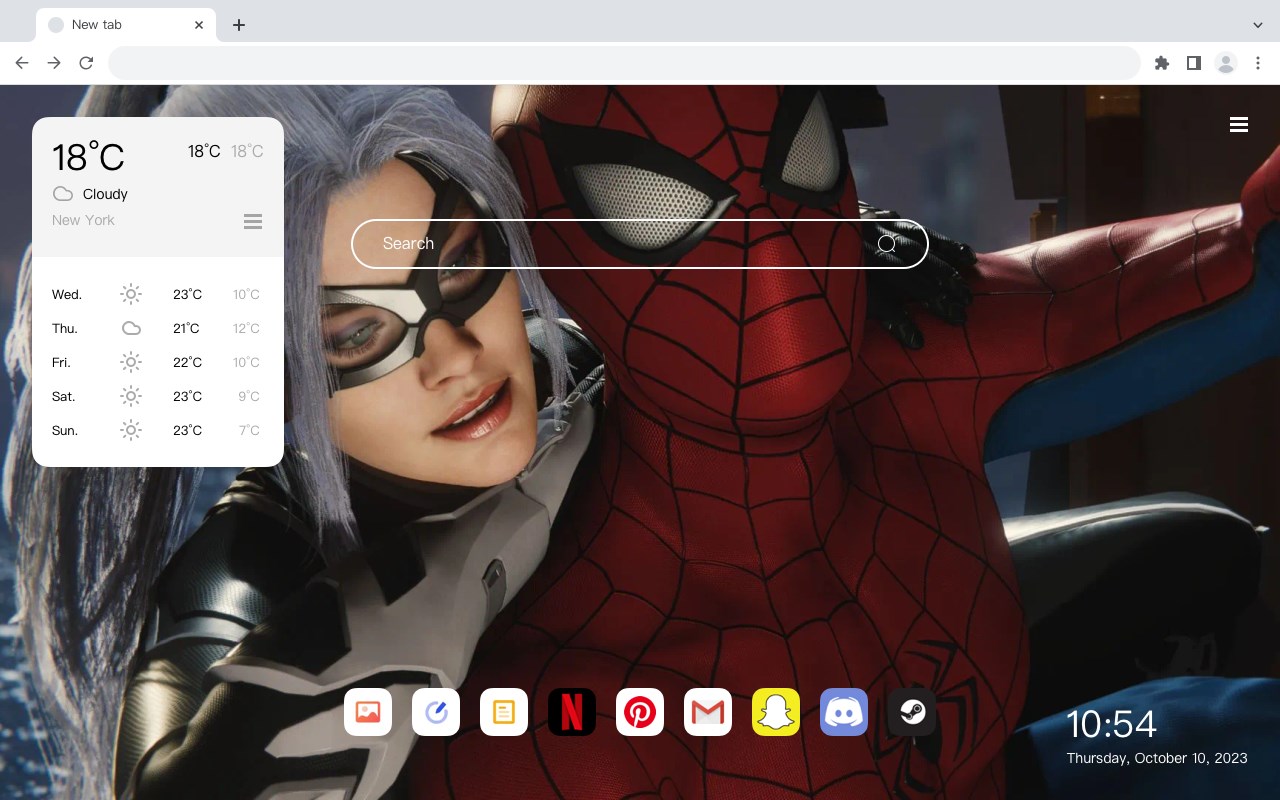Open the wallpaper image gallery dock icon

click(368, 712)
